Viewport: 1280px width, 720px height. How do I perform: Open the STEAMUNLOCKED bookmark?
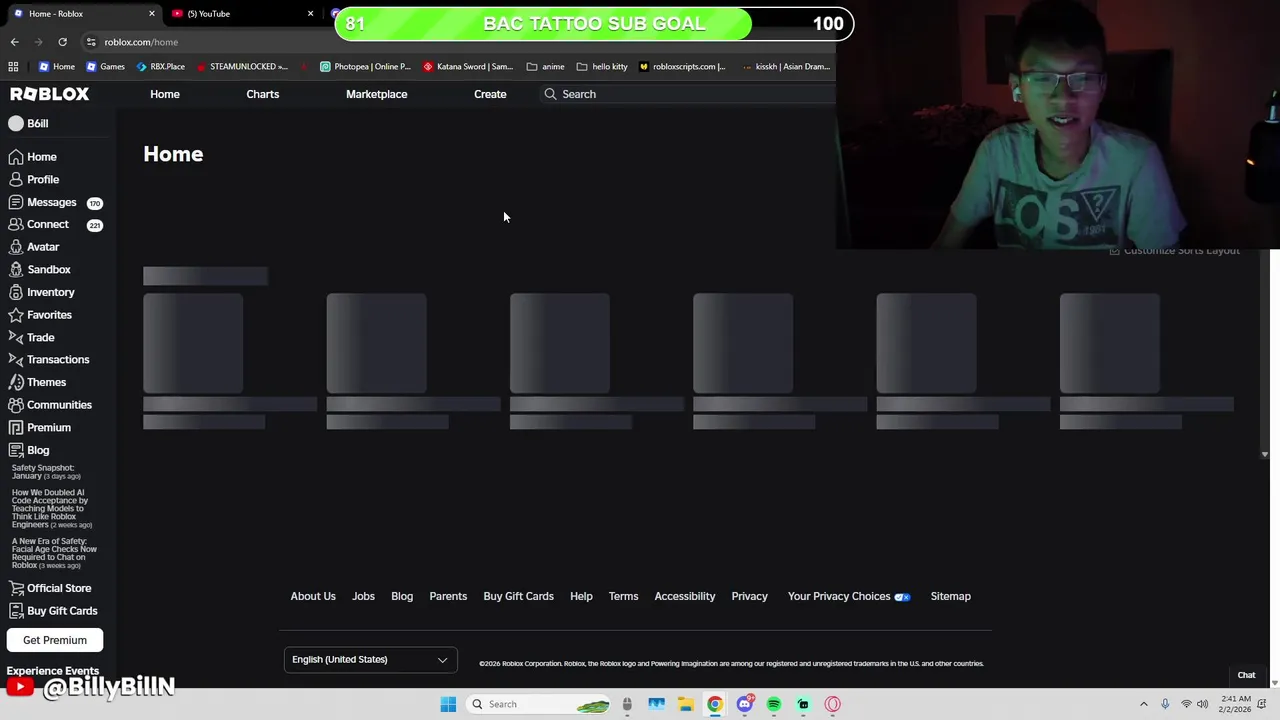click(242, 67)
